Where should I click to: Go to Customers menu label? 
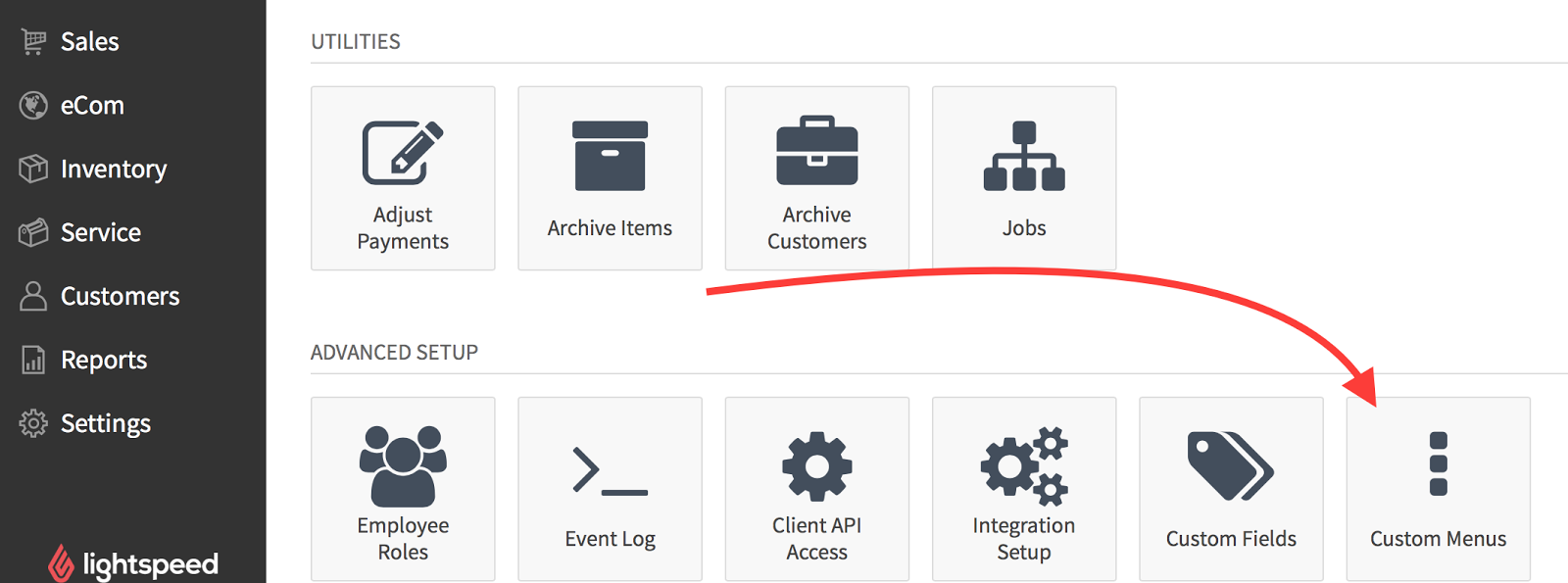121,296
